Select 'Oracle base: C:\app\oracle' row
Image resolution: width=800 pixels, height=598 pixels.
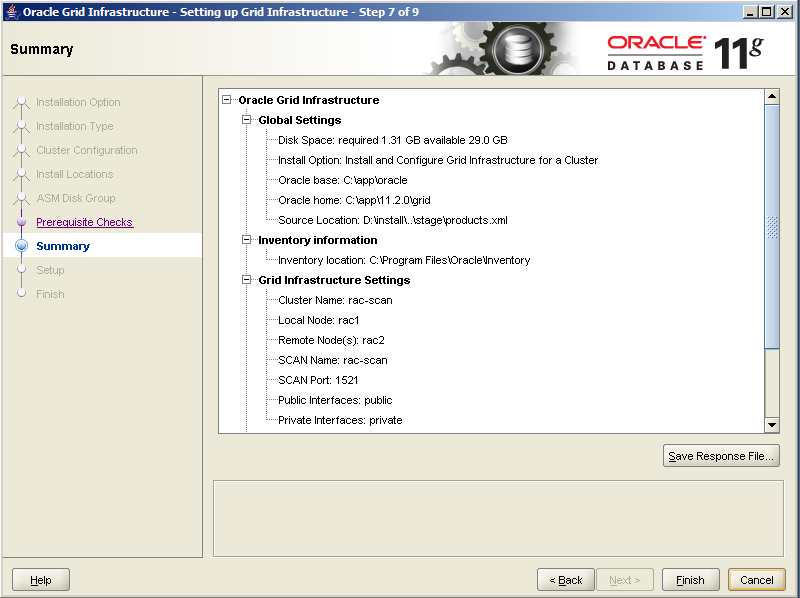343,180
